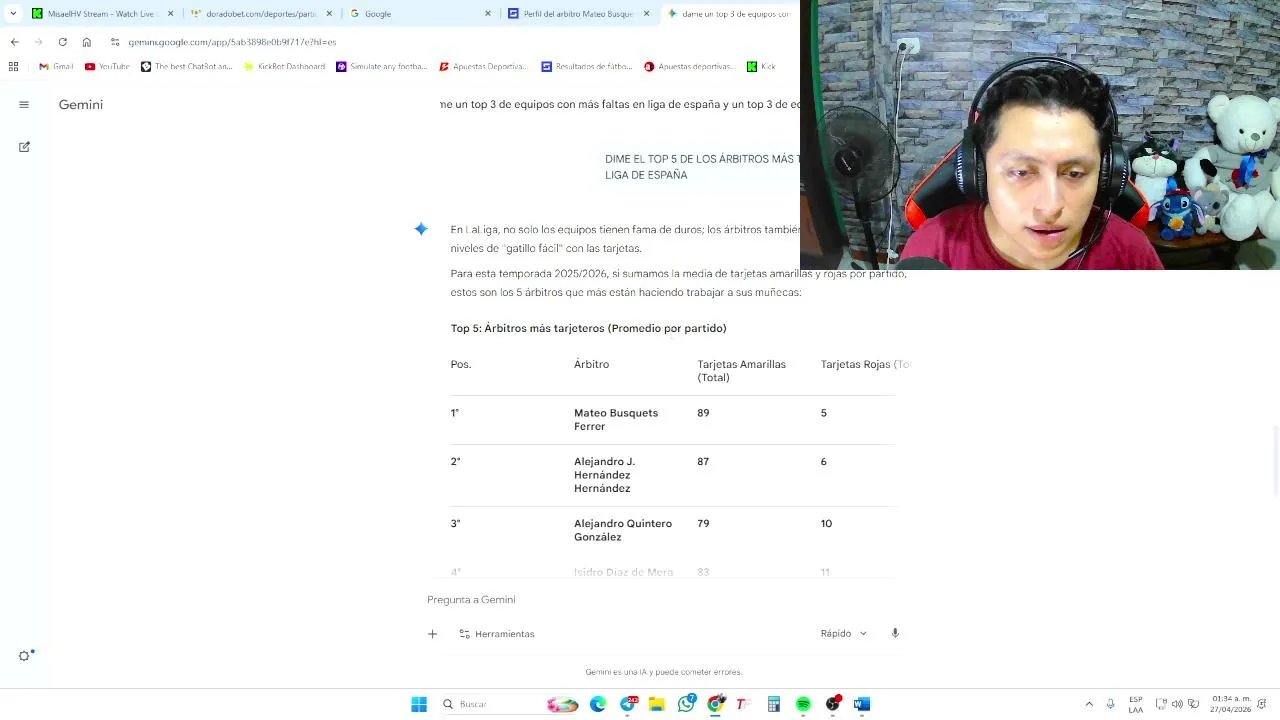The width and height of the screenshot is (1280, 720).
Task: Open the Gemini main menu hamburger
Action: [x=24, y=104]
